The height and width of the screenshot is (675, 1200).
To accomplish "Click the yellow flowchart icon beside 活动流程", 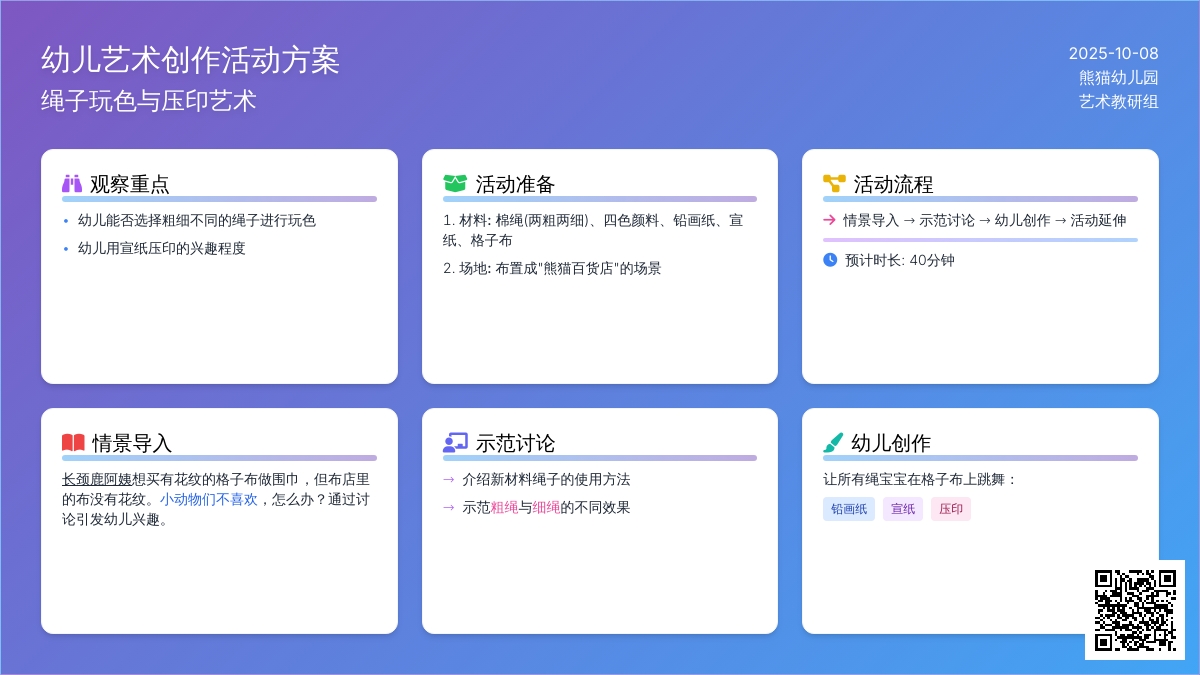I will (834, 184).
